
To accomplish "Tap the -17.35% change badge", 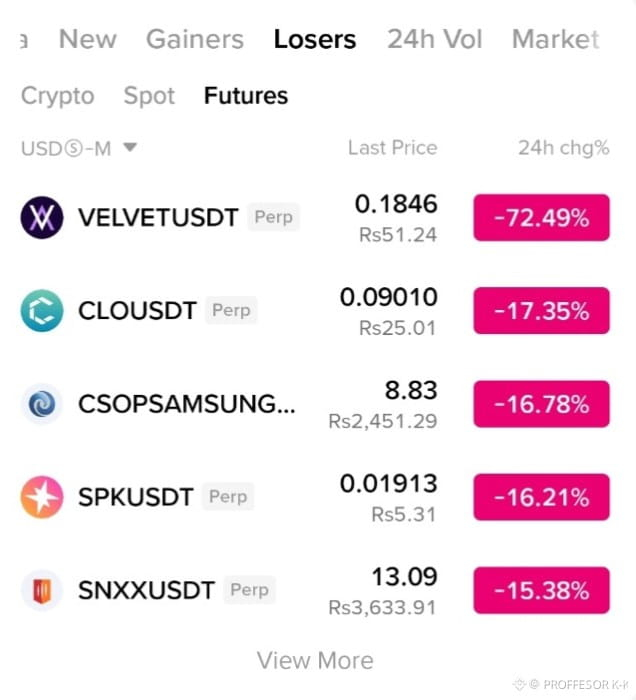I will [541, 311].
